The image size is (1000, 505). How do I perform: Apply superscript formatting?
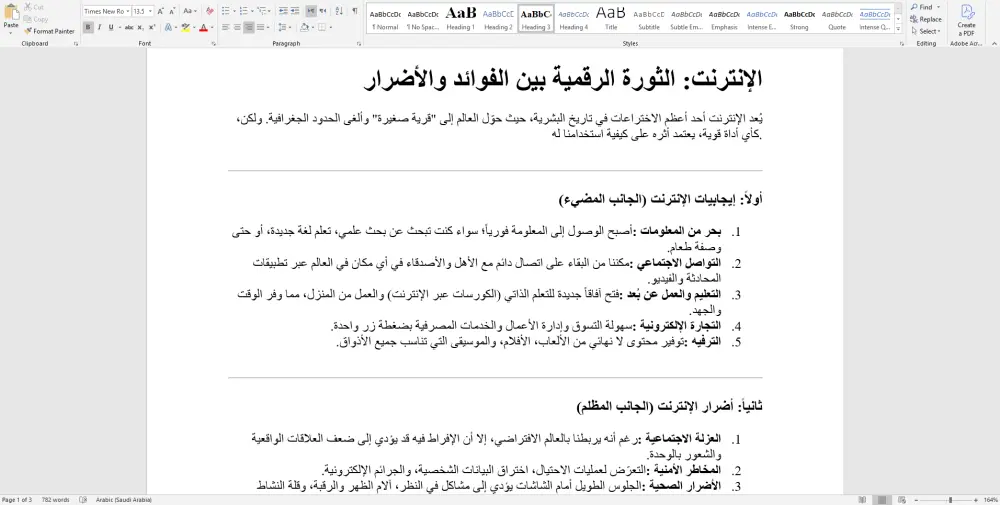pos(152,27)
